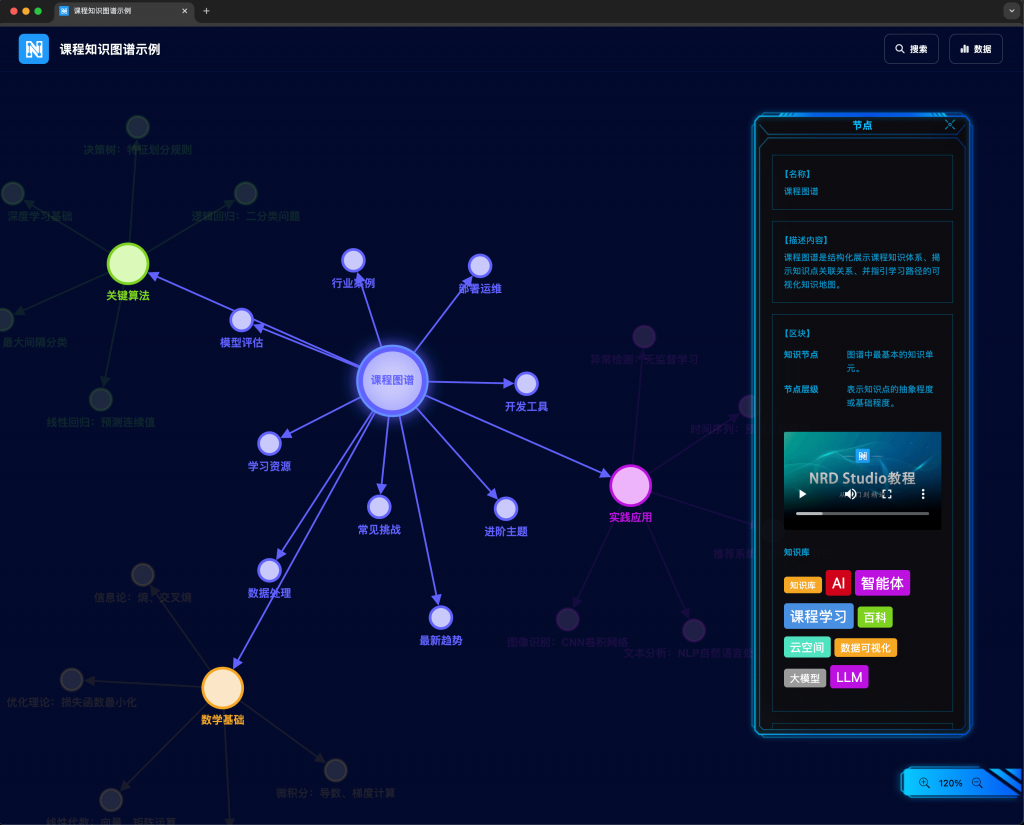Play the NRD Studio教程 video
Viewport: 1024px width, 825px height.
802,494
